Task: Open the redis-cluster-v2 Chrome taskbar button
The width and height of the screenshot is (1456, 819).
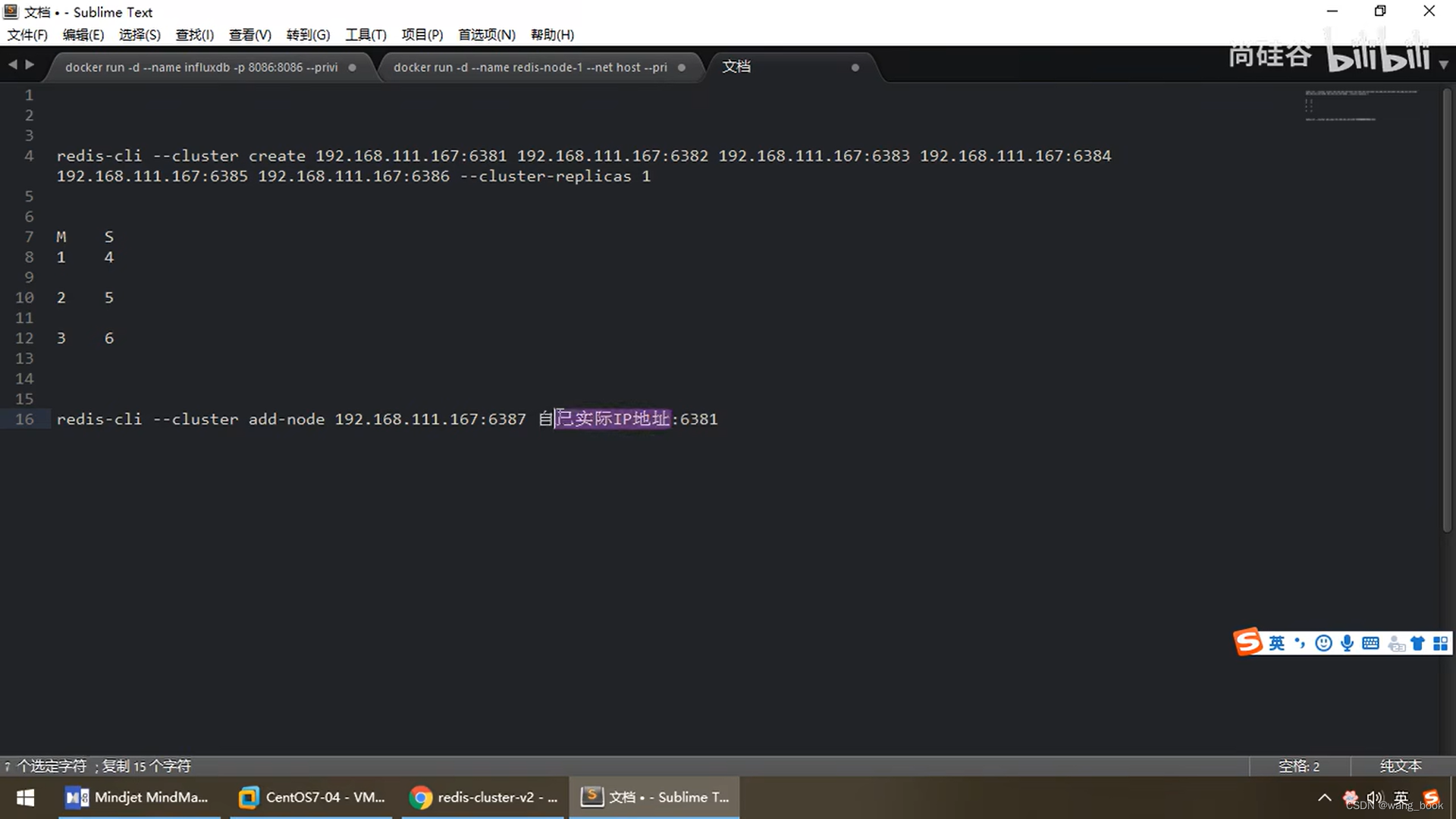Action: 483,797
